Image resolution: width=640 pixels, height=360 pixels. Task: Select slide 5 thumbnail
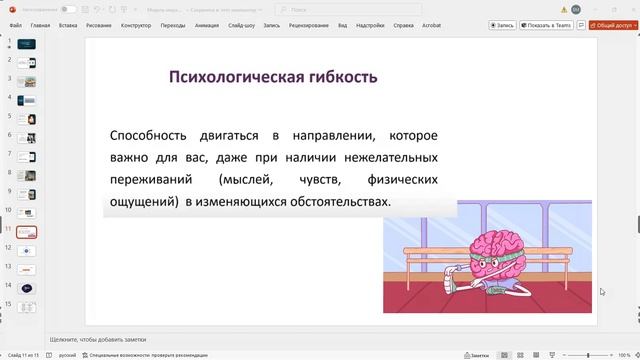pos(27,119)
